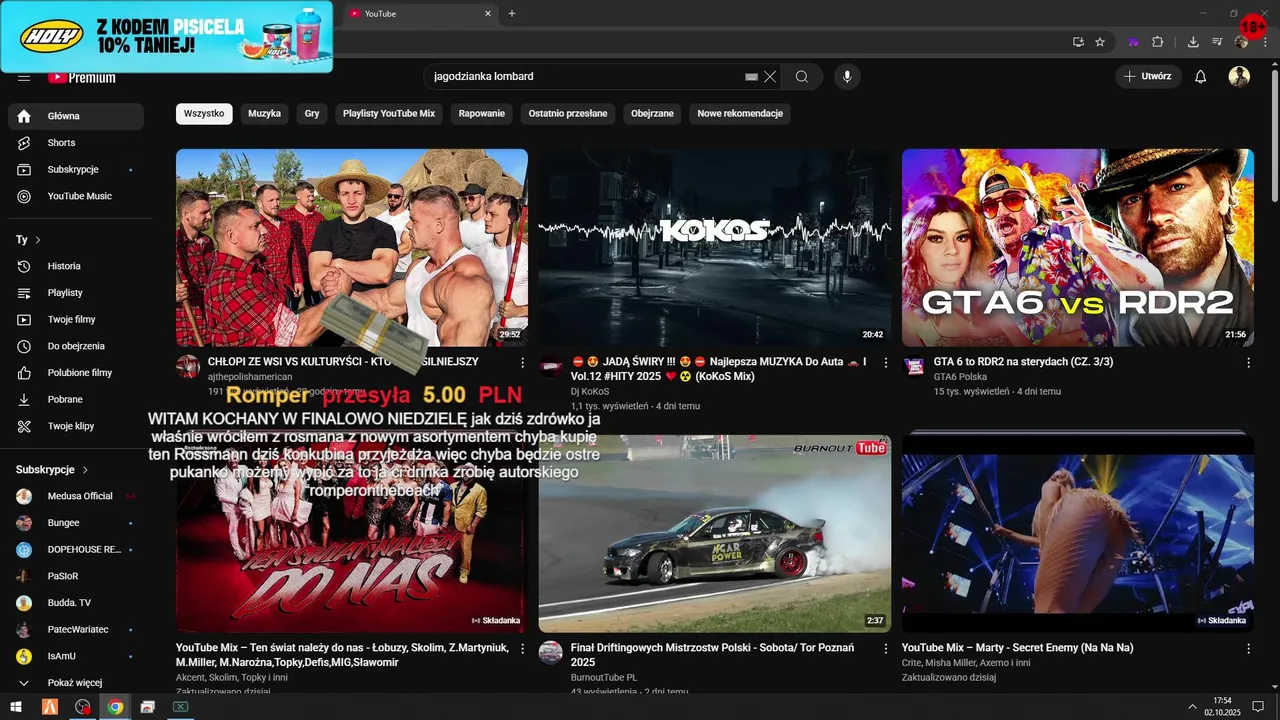1280x720 pixels.
Task: Select the Gry filter chip
Action: [x=312, y=114]
